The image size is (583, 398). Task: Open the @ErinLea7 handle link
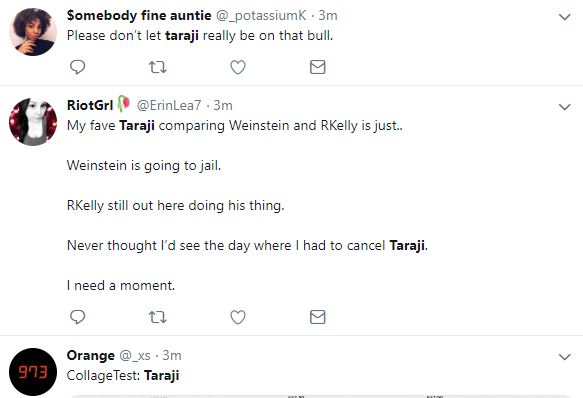[169, 106]
